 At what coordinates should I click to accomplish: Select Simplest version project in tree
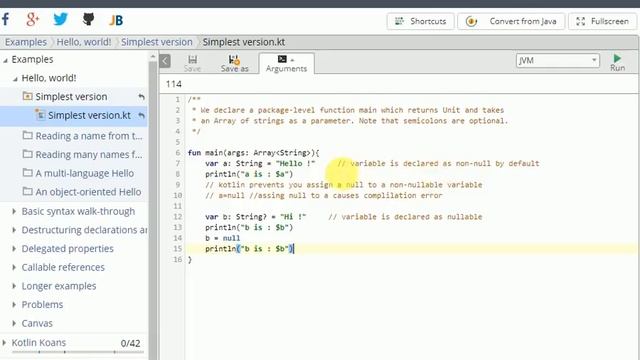71,97
